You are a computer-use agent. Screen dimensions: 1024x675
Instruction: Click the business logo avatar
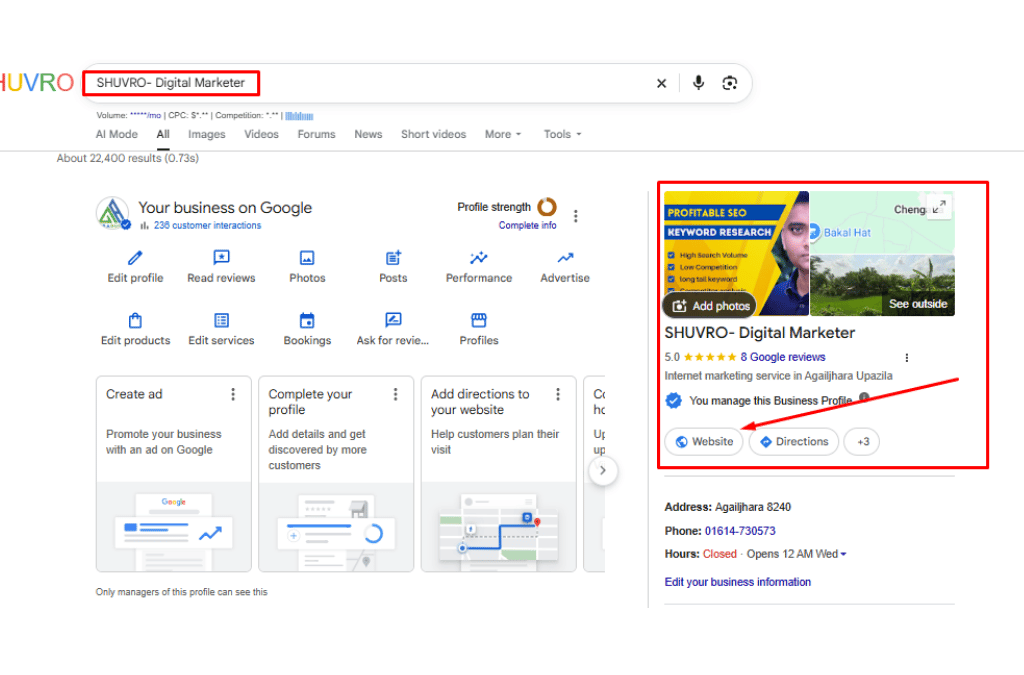[112, 213]
